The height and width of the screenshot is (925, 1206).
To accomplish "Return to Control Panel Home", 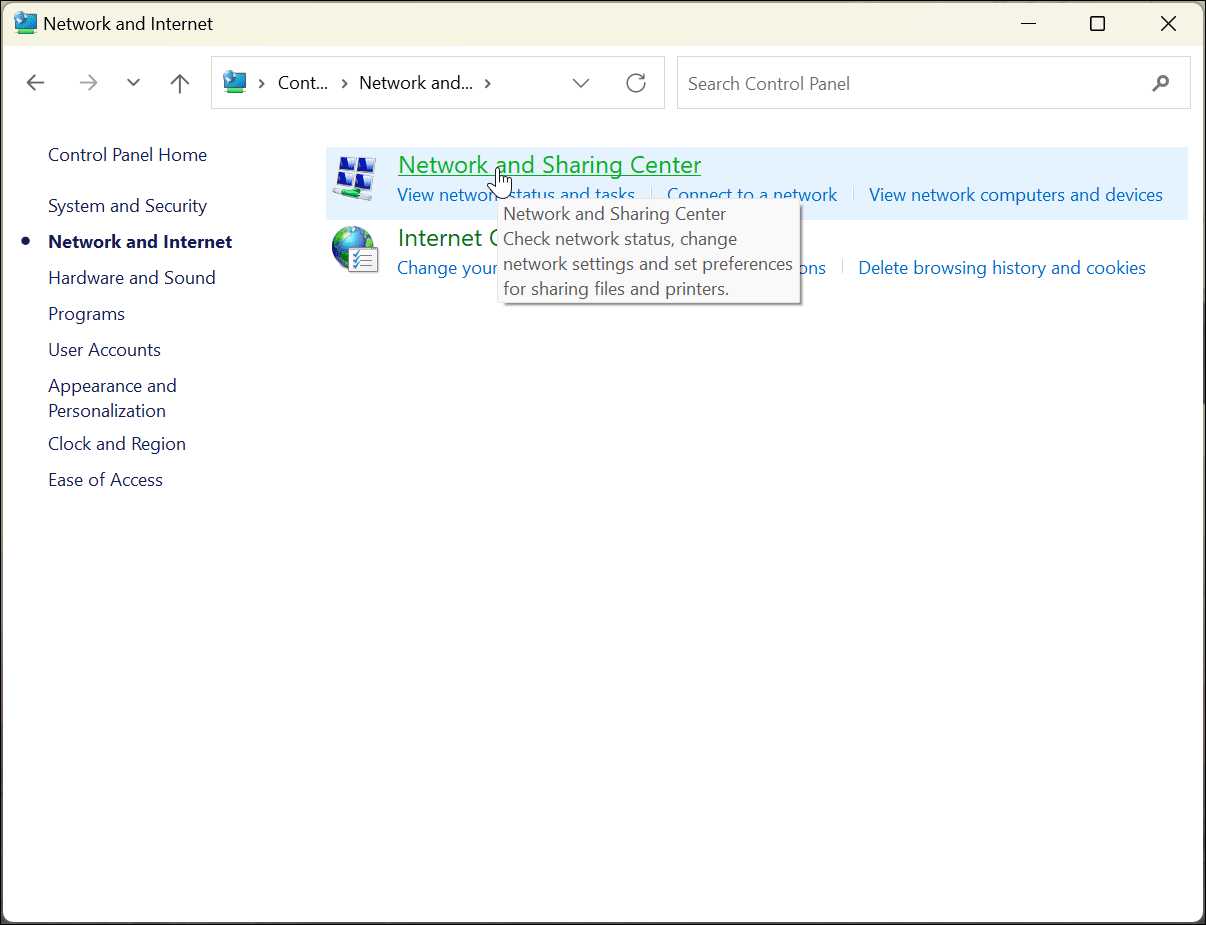I will pyautogui.click(x=127, y=154).
